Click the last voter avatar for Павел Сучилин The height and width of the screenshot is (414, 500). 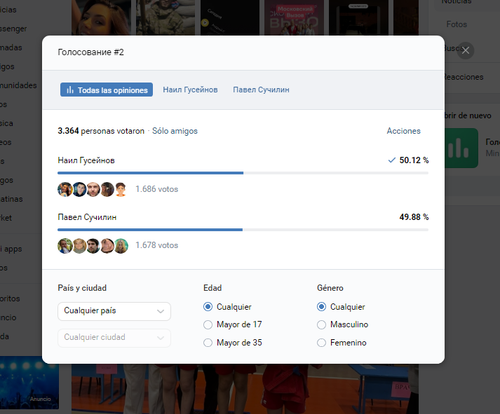(121, 246)
